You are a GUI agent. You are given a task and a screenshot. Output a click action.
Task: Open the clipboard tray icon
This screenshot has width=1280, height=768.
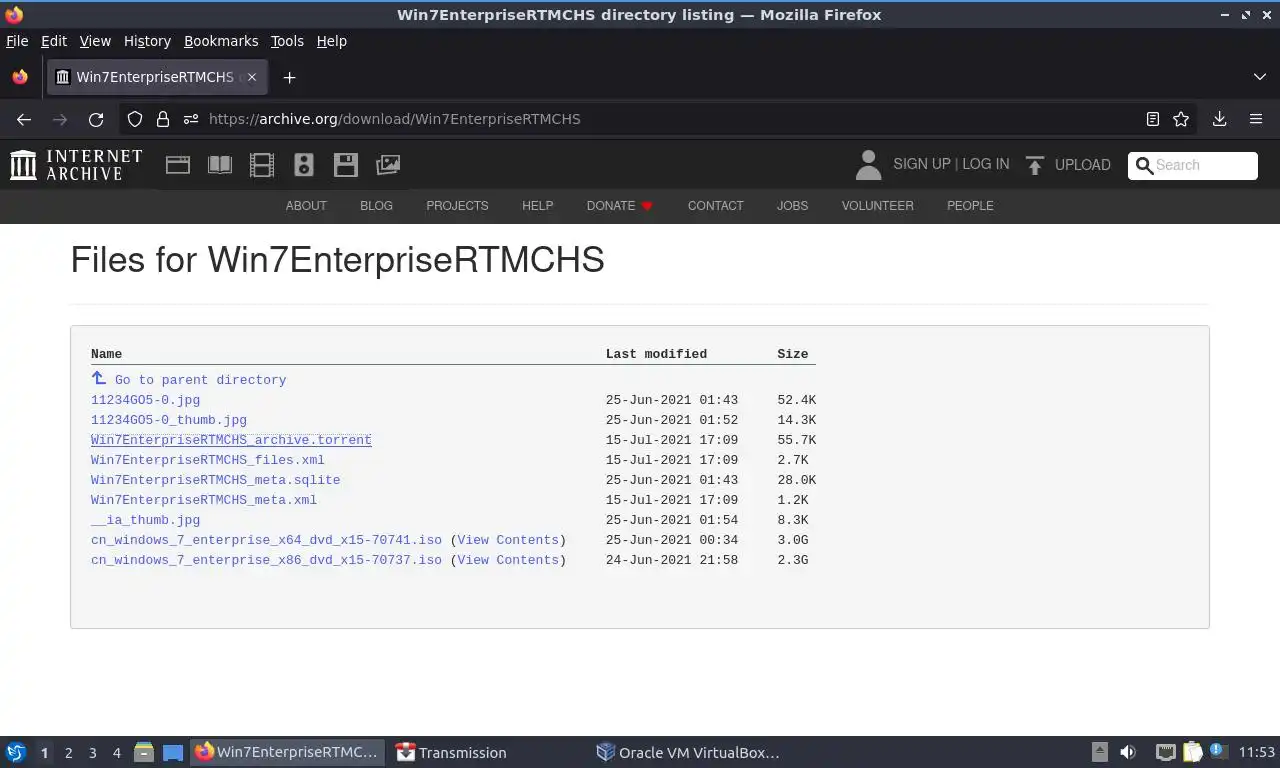[x=1192, y=752]
